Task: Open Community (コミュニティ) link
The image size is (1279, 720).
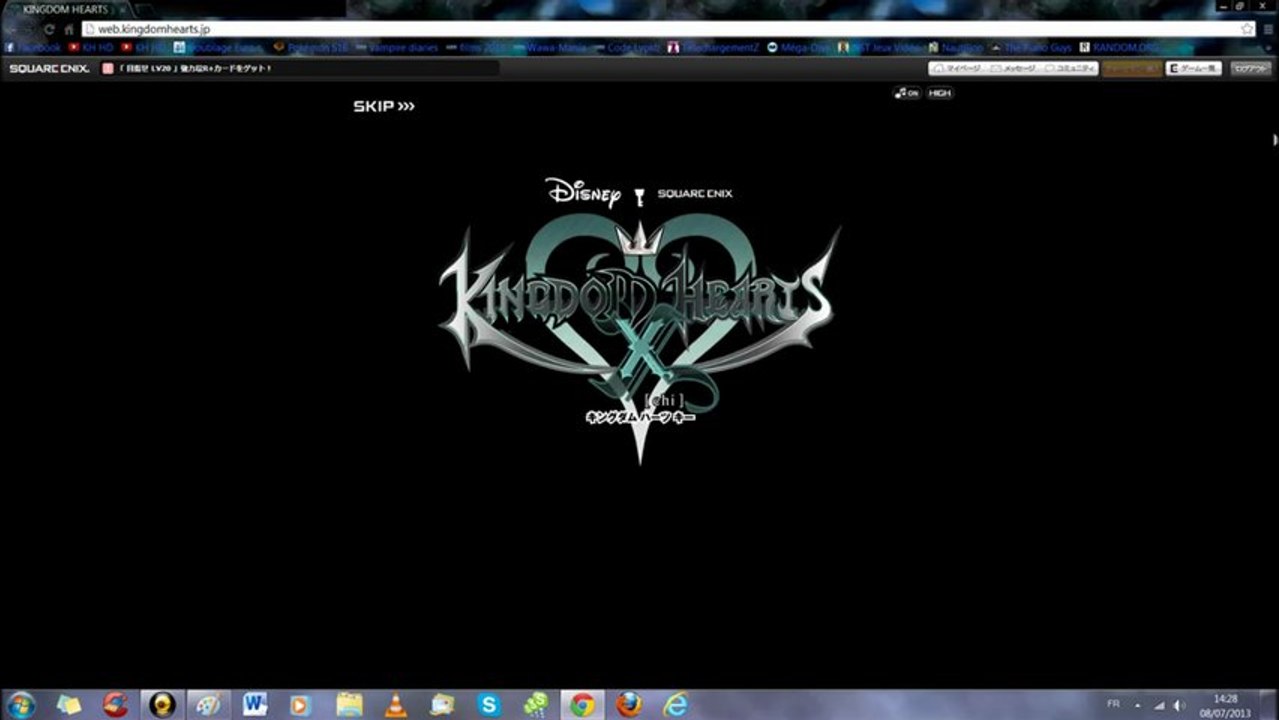Action: [1071, 69]
